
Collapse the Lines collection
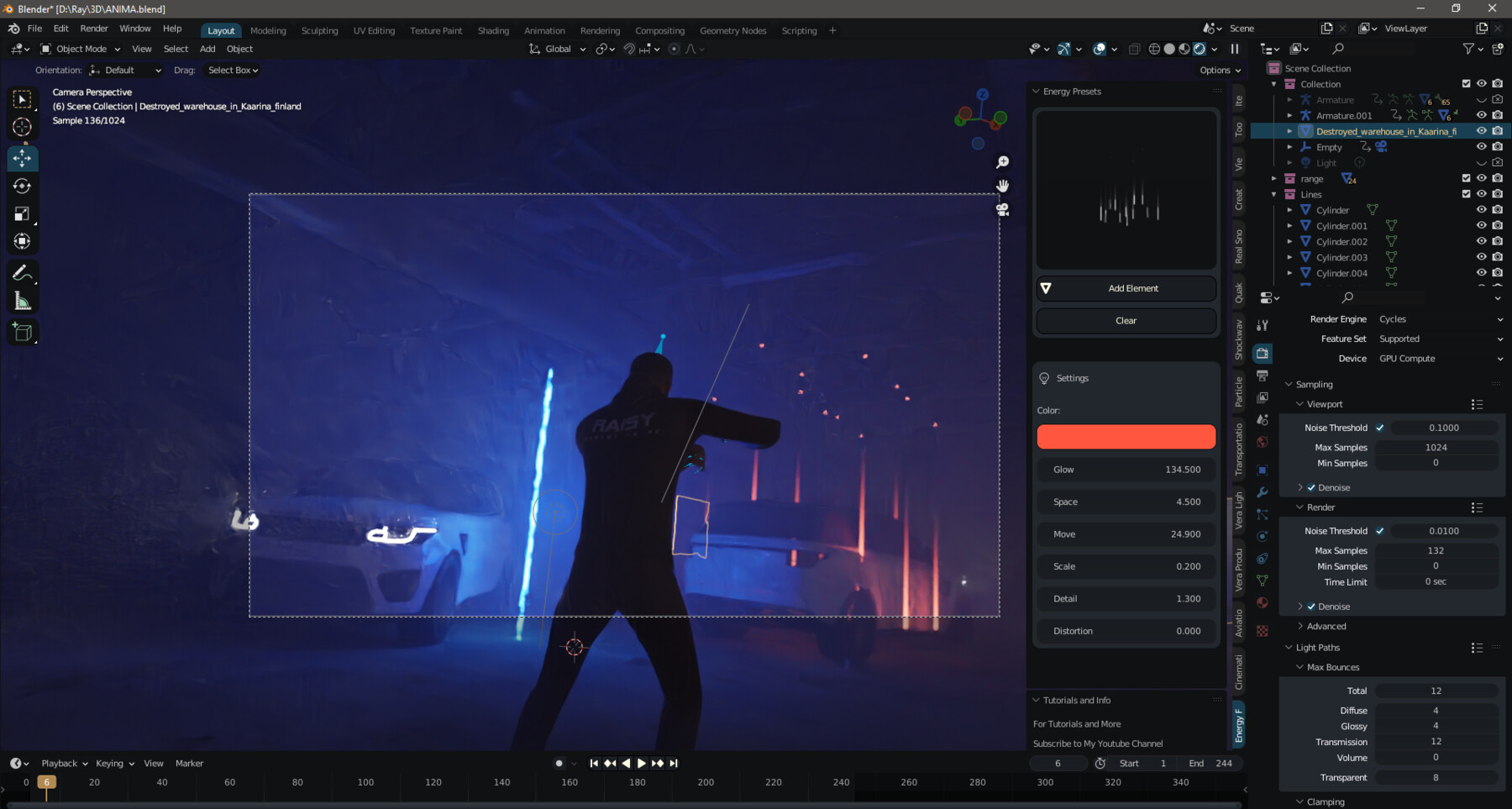(x=1274, y=194)
